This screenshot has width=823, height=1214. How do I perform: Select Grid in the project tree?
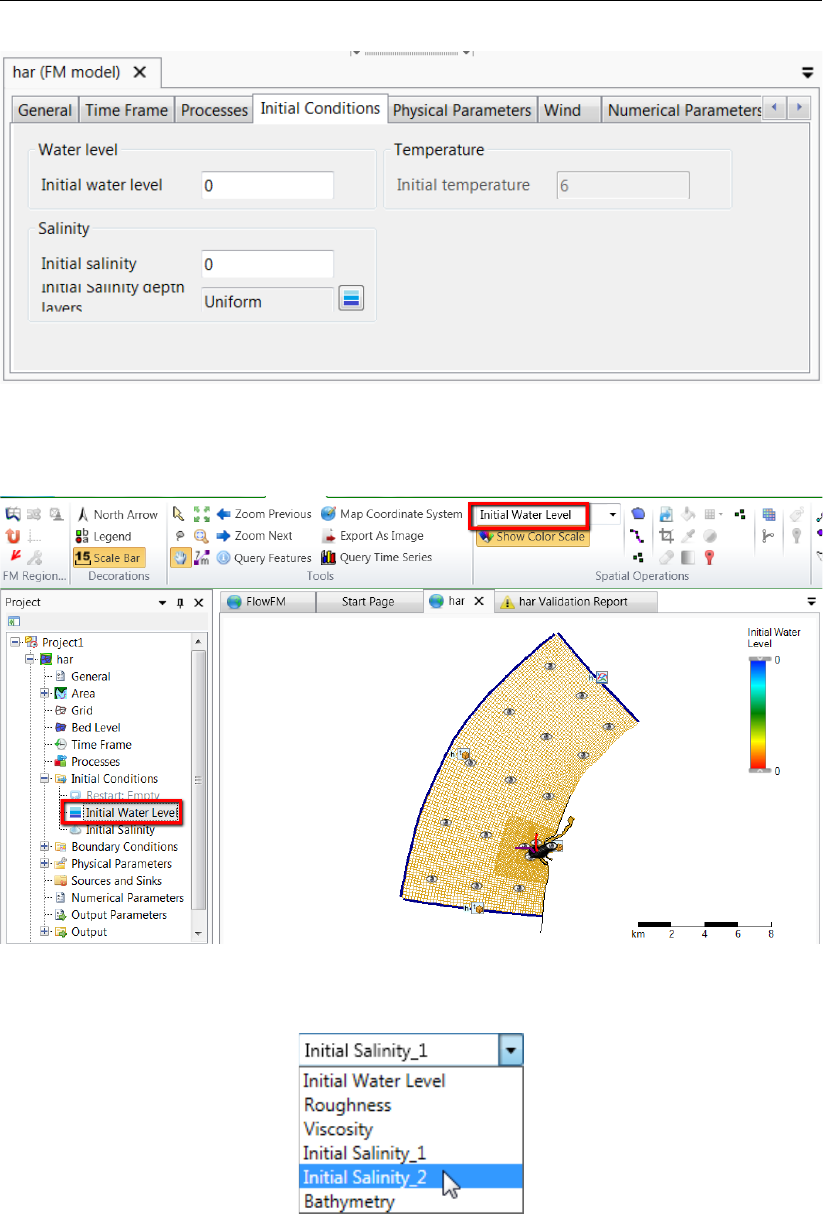(82, 710)
